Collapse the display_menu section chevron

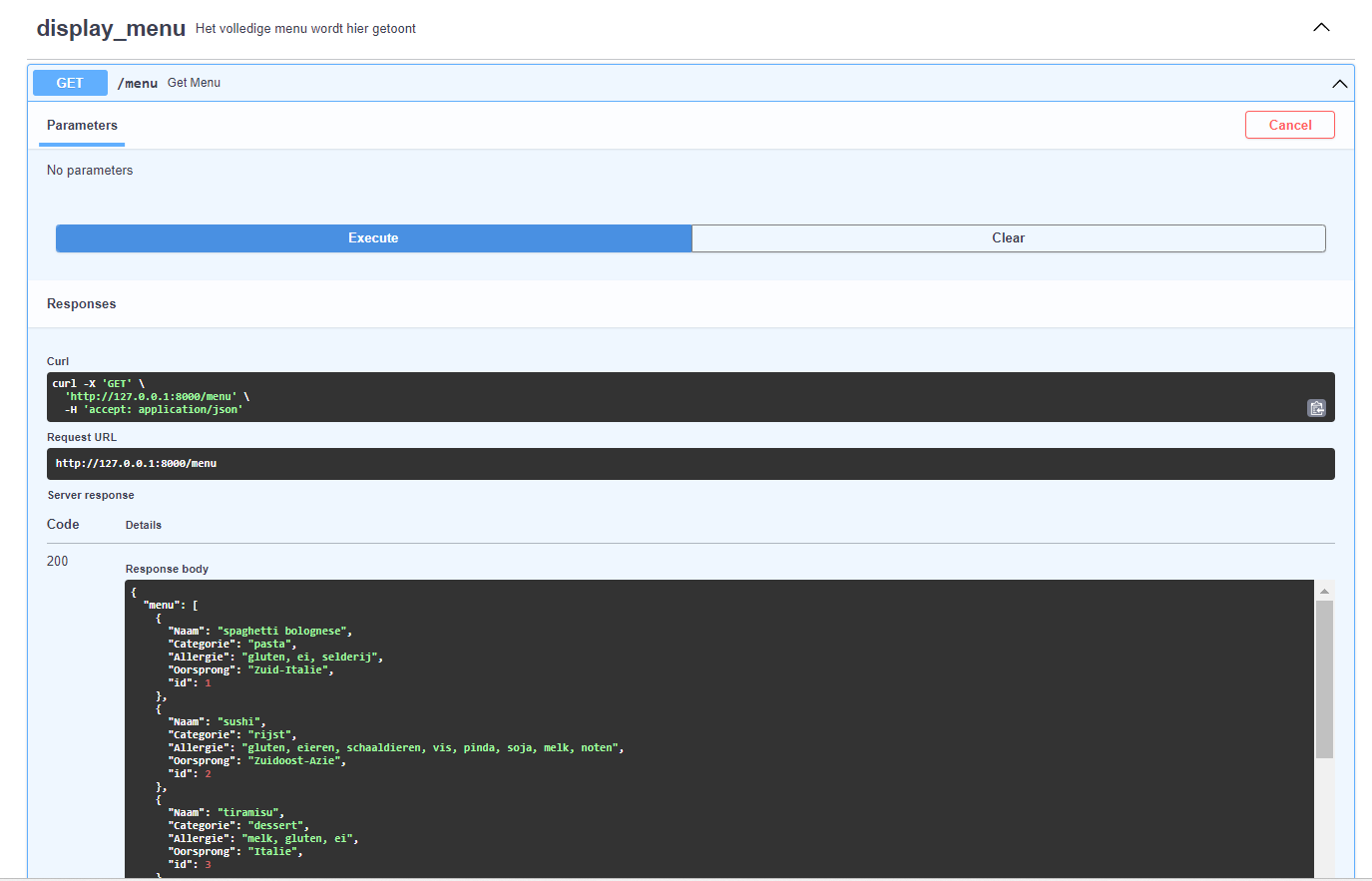click(x=1321, y=27)
